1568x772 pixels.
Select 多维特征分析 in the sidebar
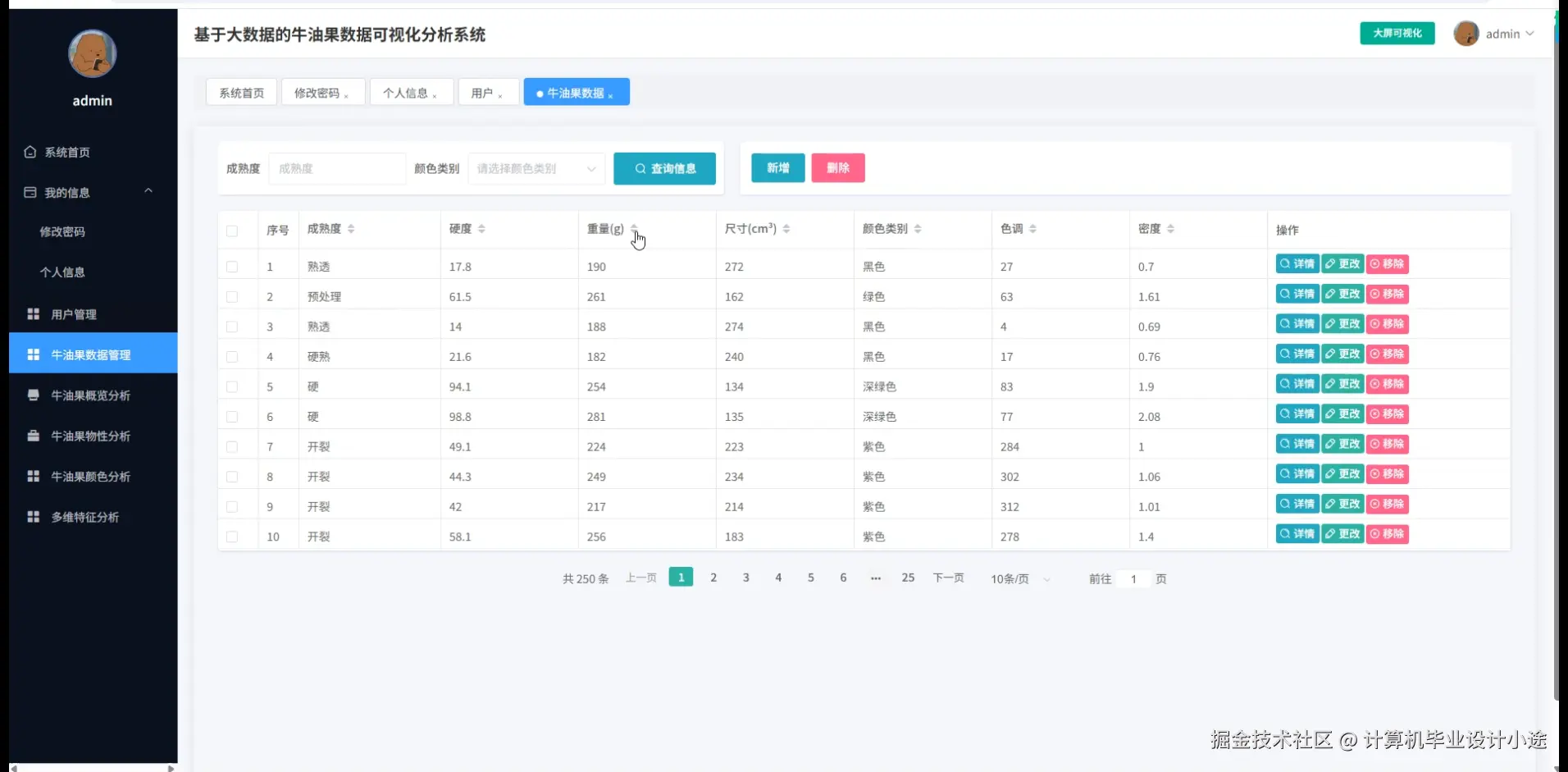coord(82,517)
